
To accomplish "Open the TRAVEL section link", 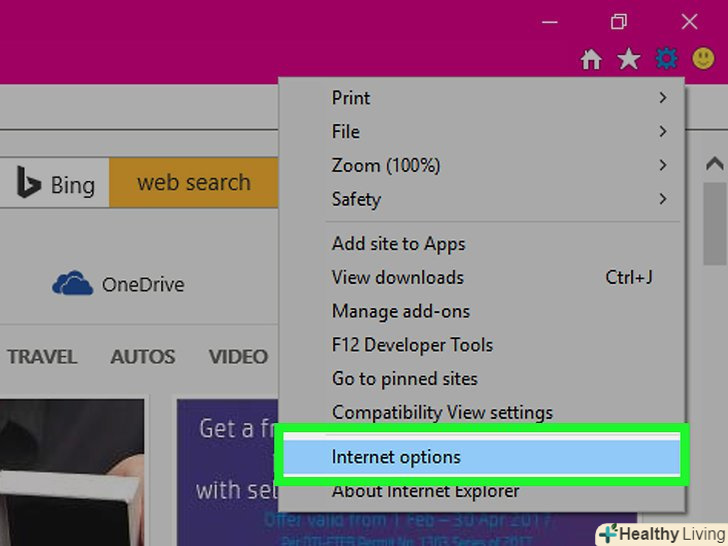I will point(42,357).
